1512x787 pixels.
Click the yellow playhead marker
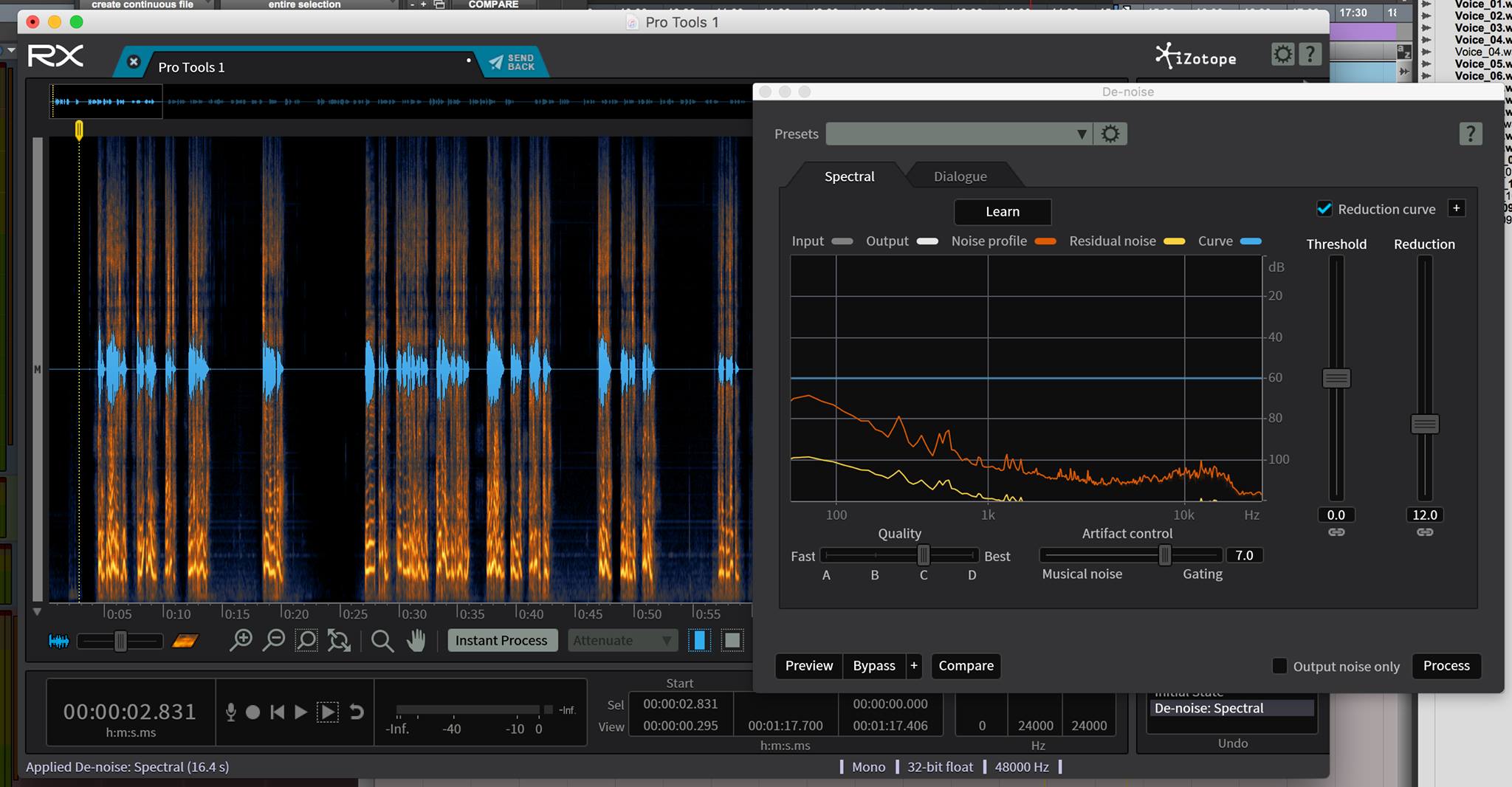pyautogui.click(x=79, y=131)
